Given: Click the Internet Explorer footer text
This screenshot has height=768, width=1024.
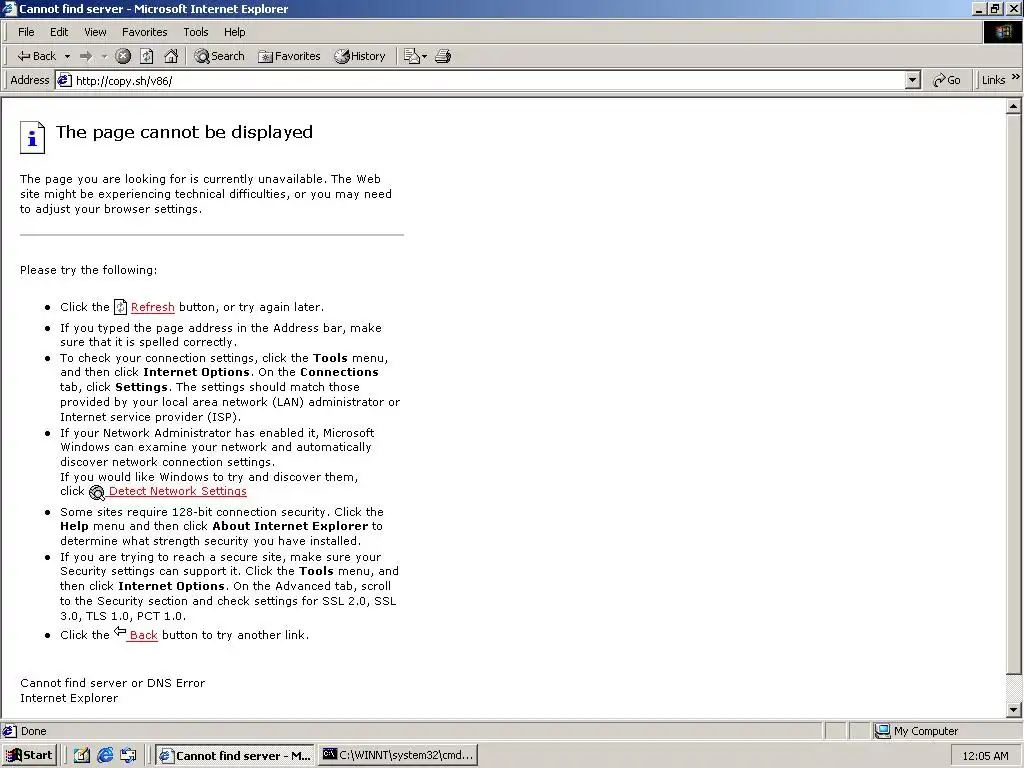Looking at the screenshot, I should [69, 698].
